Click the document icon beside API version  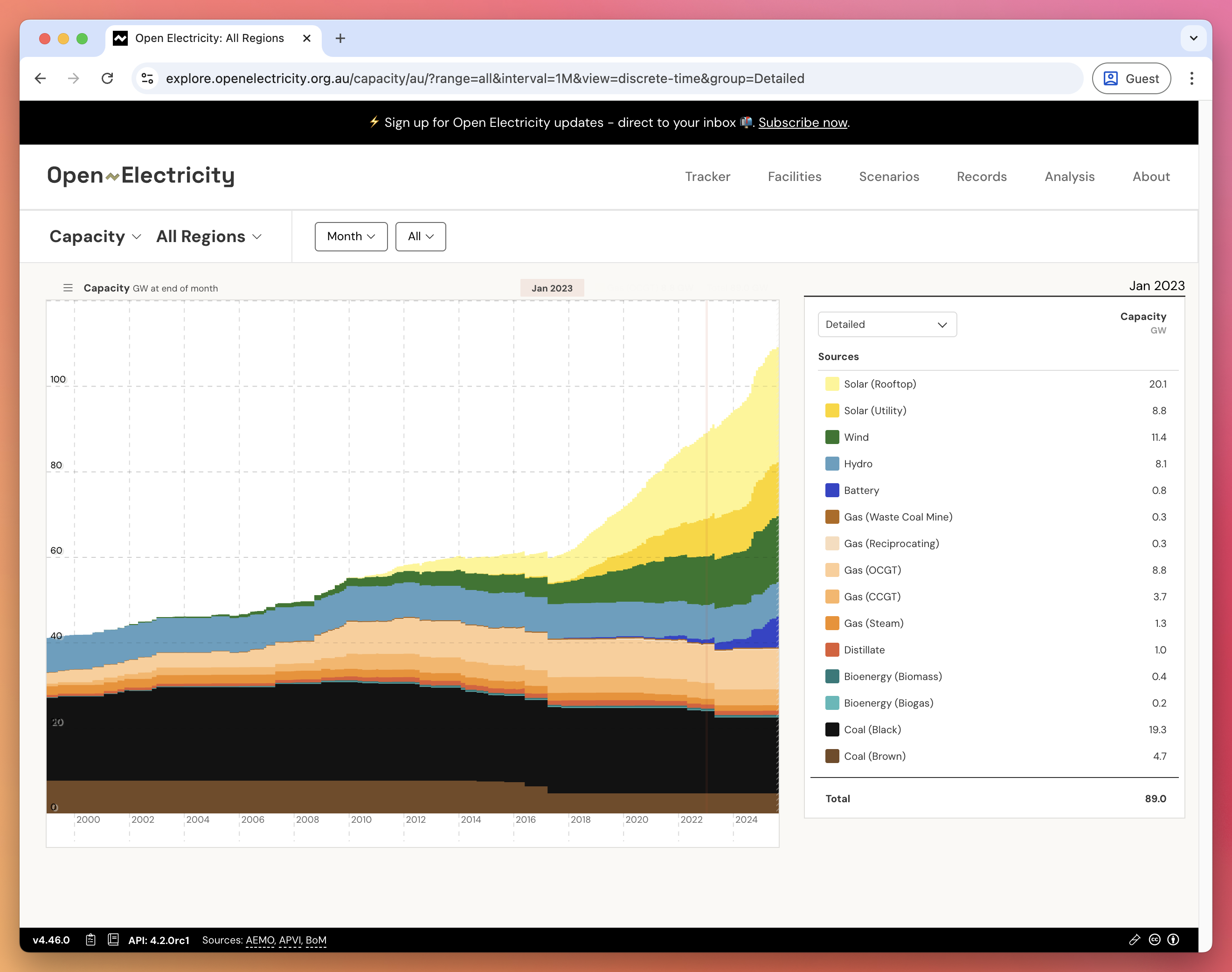(113, 939)
